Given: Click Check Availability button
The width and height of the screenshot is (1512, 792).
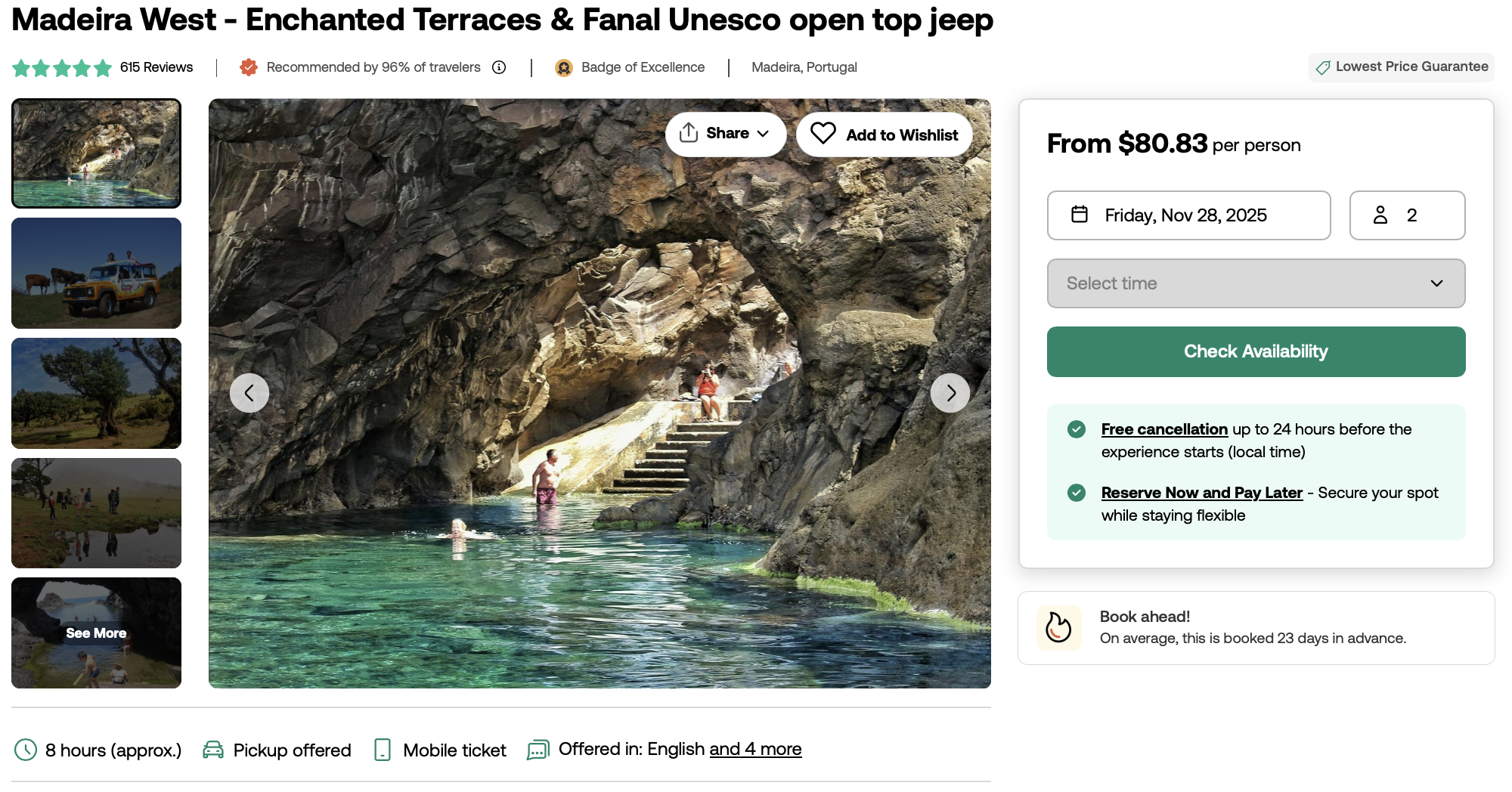Looking at the screenshot, I should coord(1256,351).
